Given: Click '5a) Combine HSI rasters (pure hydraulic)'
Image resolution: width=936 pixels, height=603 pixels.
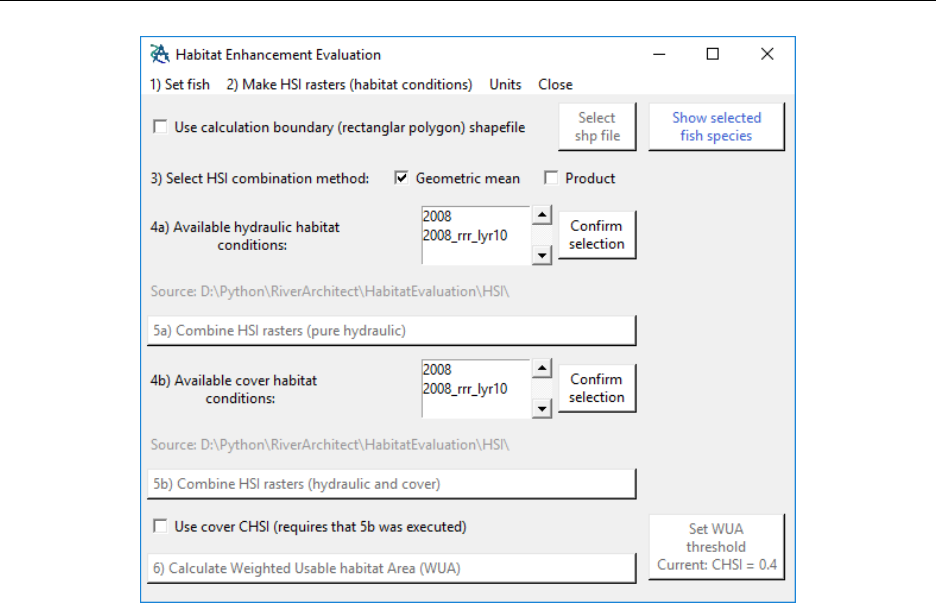Looking at the screenshot, I should tap(392, 331).
